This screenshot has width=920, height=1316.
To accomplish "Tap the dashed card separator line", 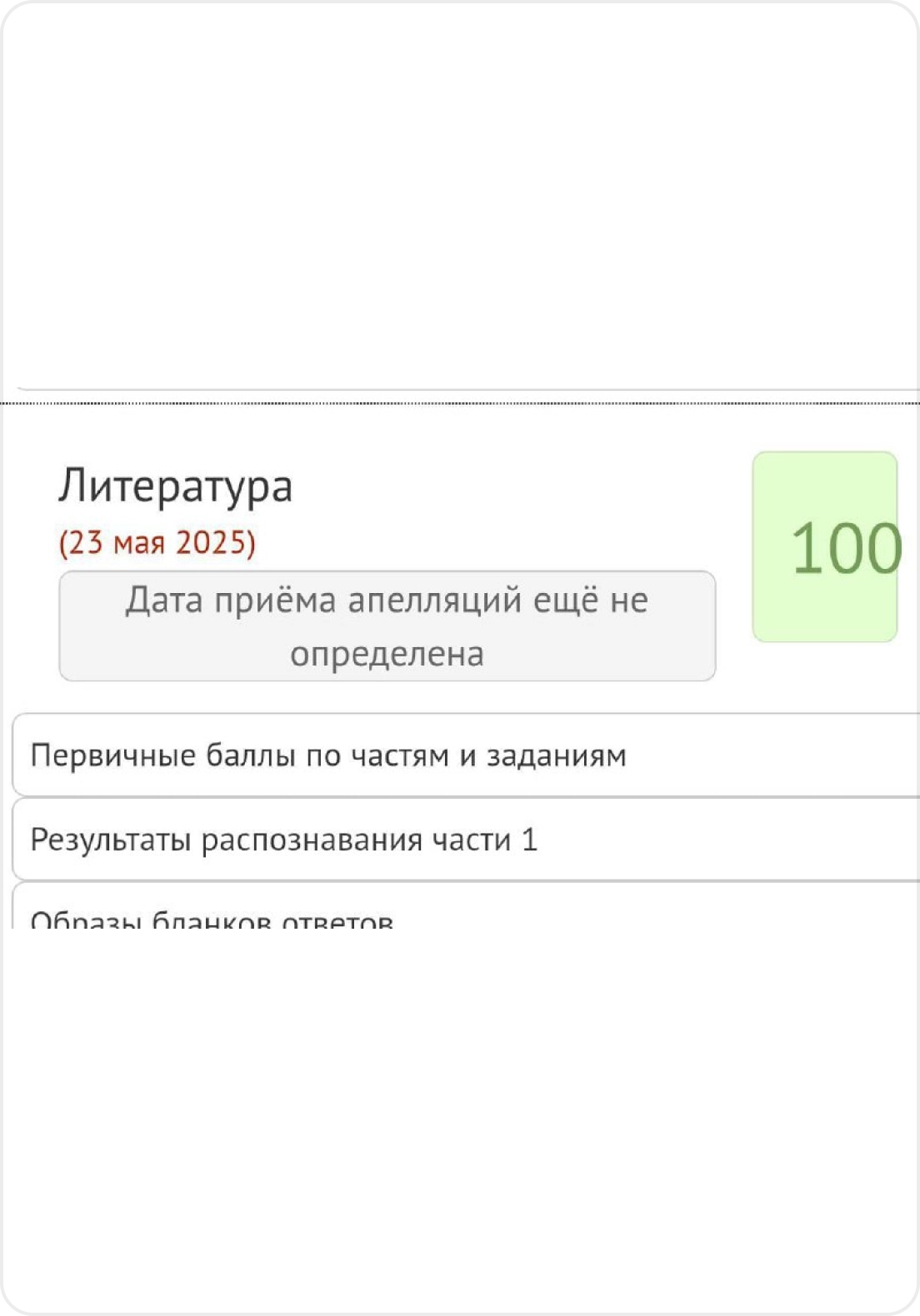I will [x=460, y=405].
